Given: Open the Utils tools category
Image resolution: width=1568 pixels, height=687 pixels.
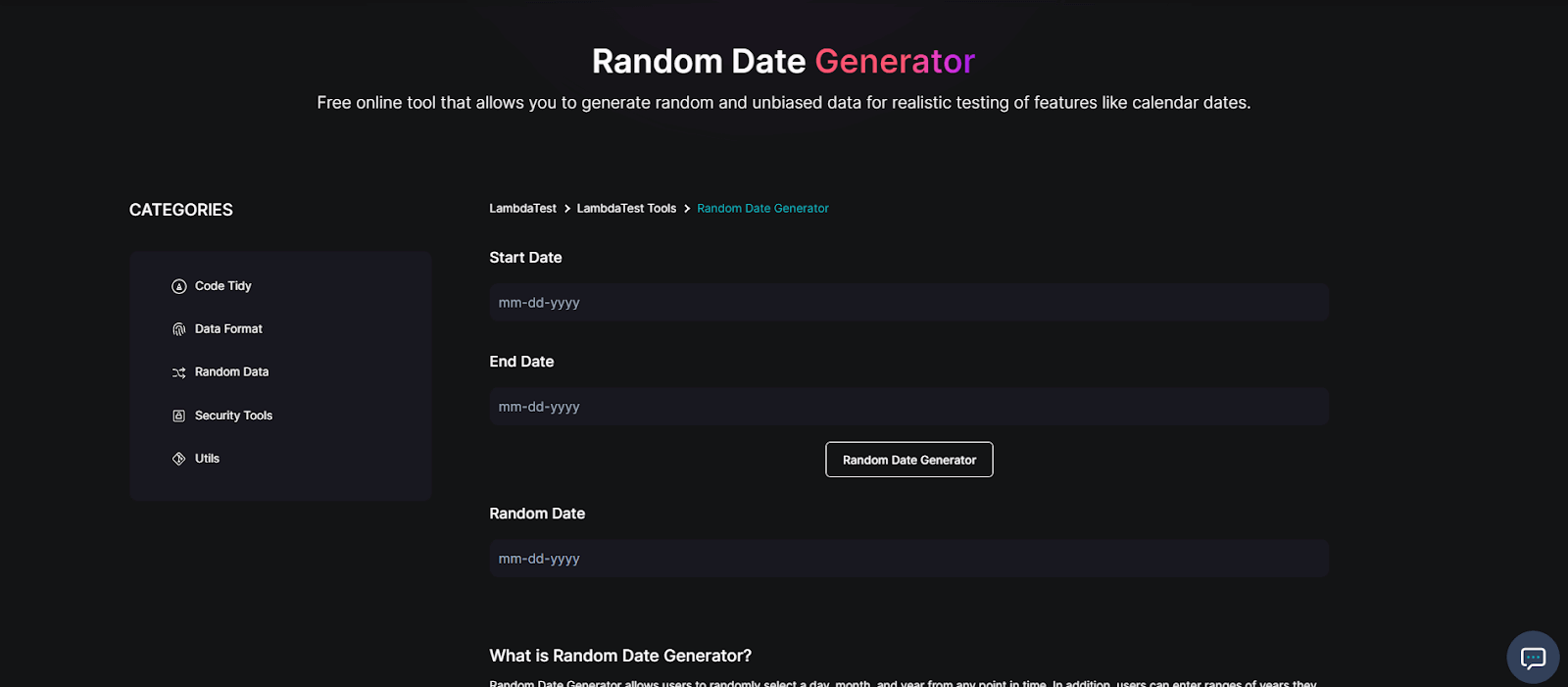Looking at the screenshot, I should tap(207, 458).
